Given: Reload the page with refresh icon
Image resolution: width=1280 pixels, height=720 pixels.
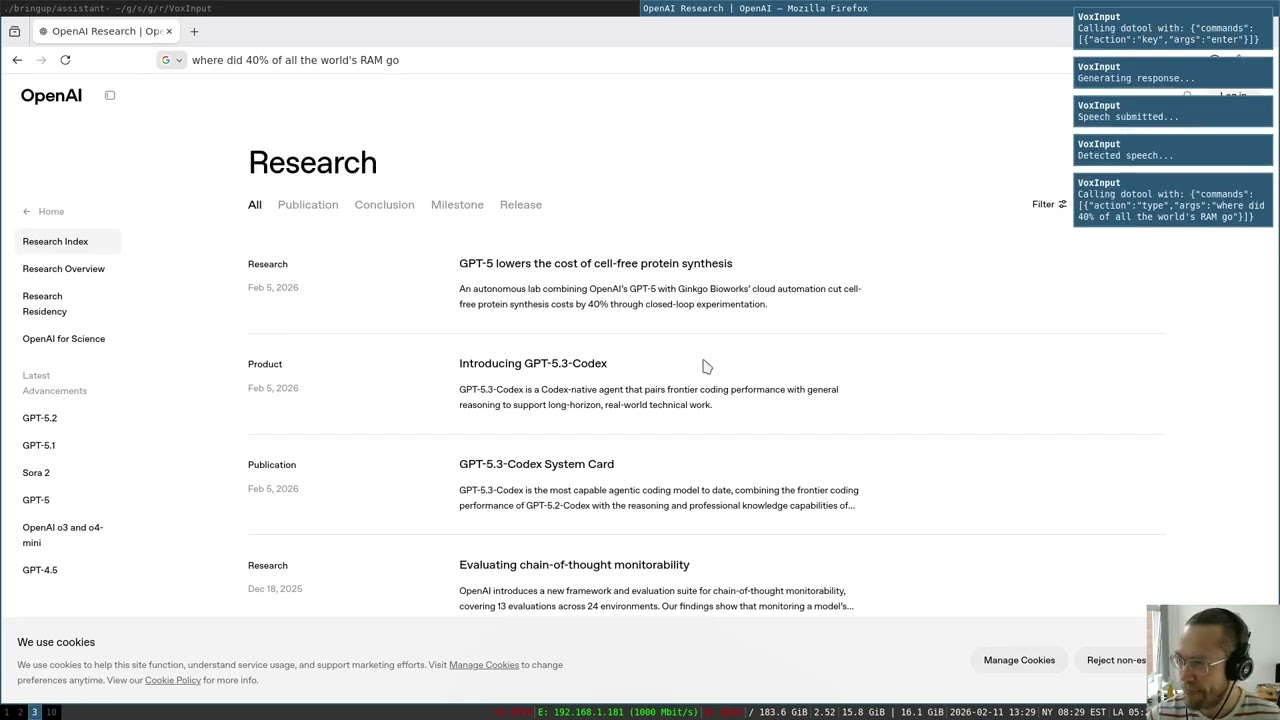Looking at the screenshot, I should pyautogui.click(x=65, y=60).
